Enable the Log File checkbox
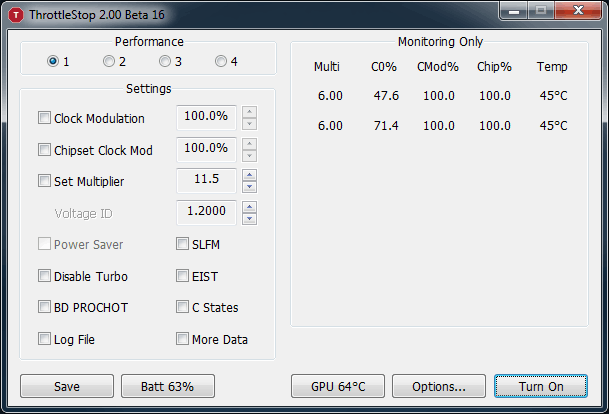Image resolution: width=609 pixels, height=414 pixels. click(44, 339)
